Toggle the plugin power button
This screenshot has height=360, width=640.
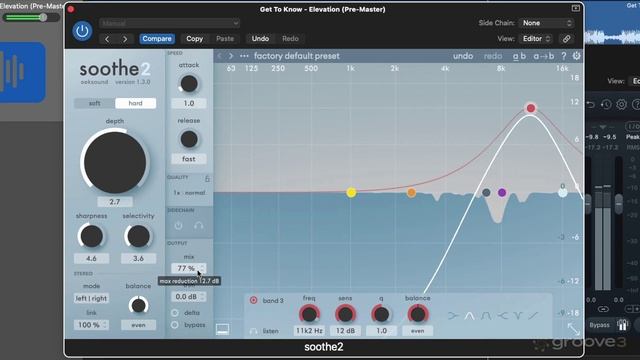click(x=82, y=31)
